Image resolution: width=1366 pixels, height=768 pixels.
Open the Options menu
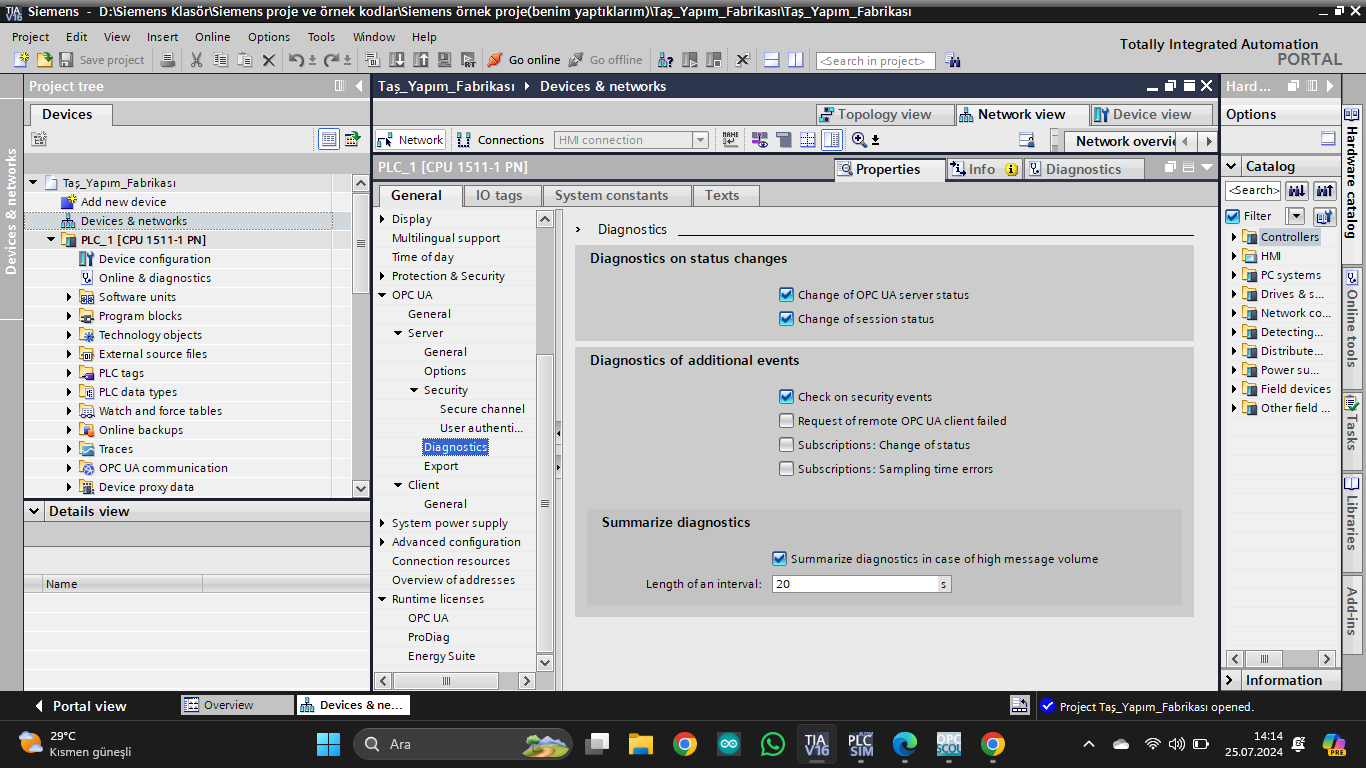coord(269,37)
